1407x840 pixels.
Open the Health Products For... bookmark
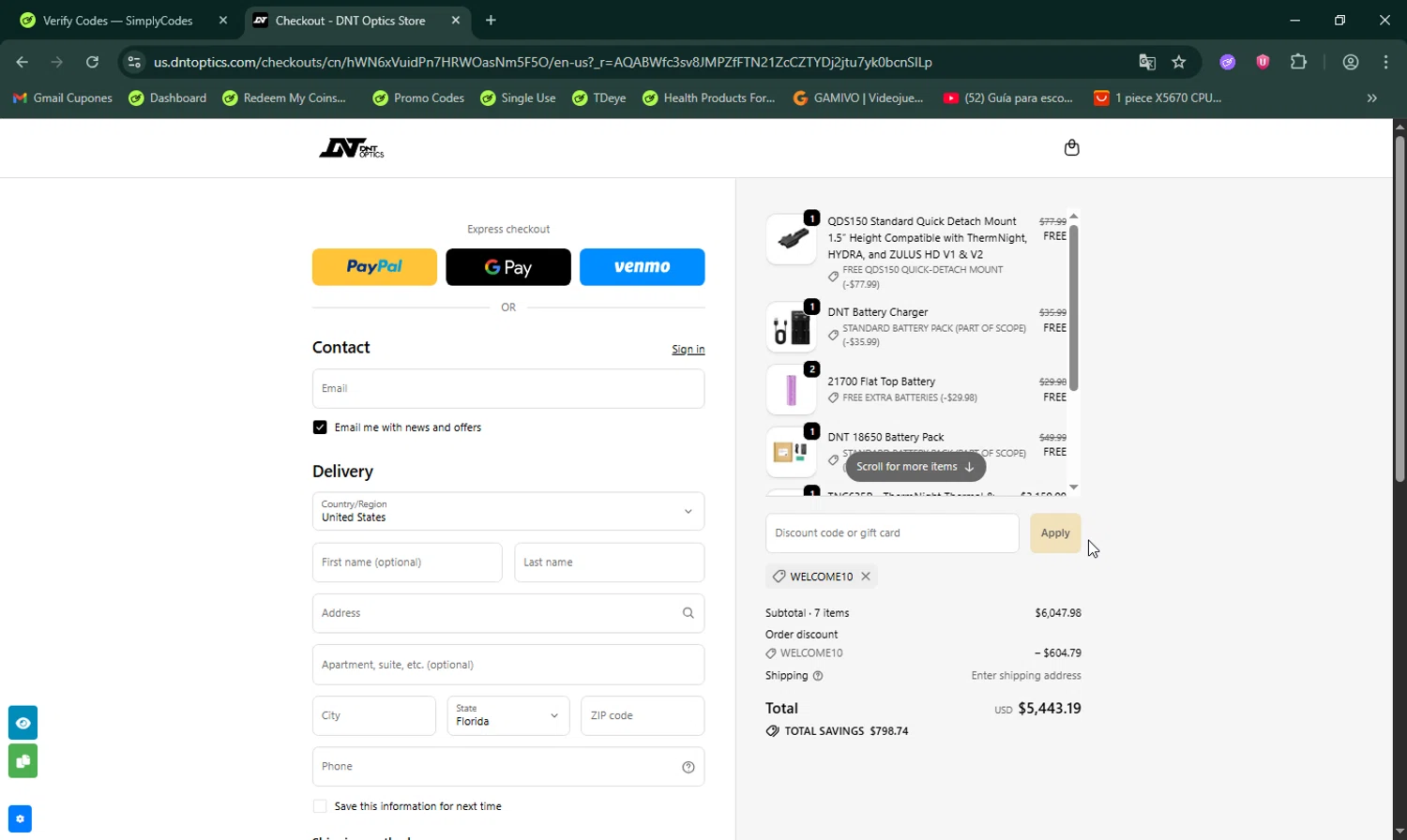coord(709,97)
